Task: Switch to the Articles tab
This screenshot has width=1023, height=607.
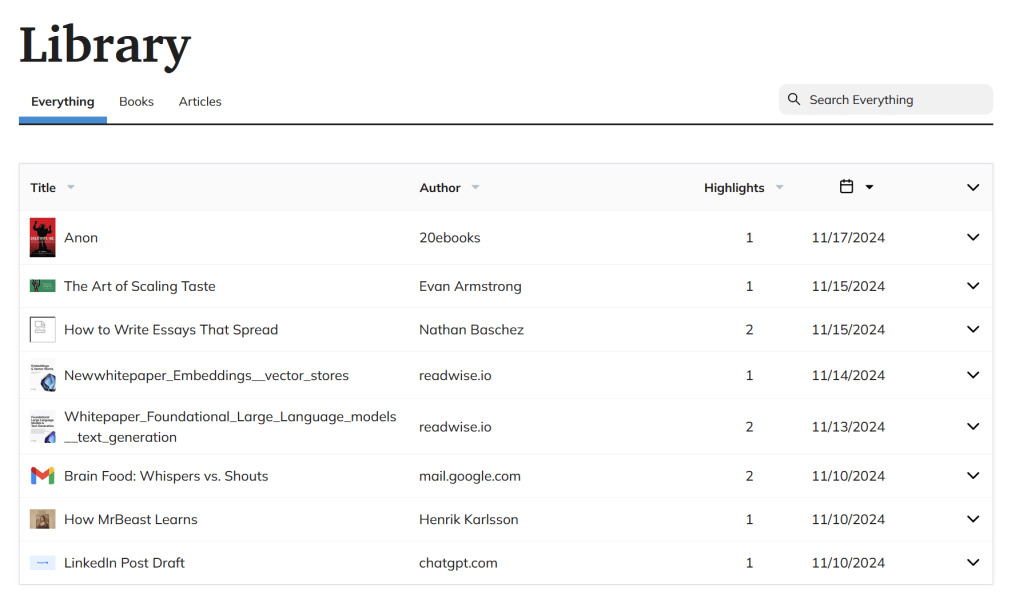Action: point(200,102)
